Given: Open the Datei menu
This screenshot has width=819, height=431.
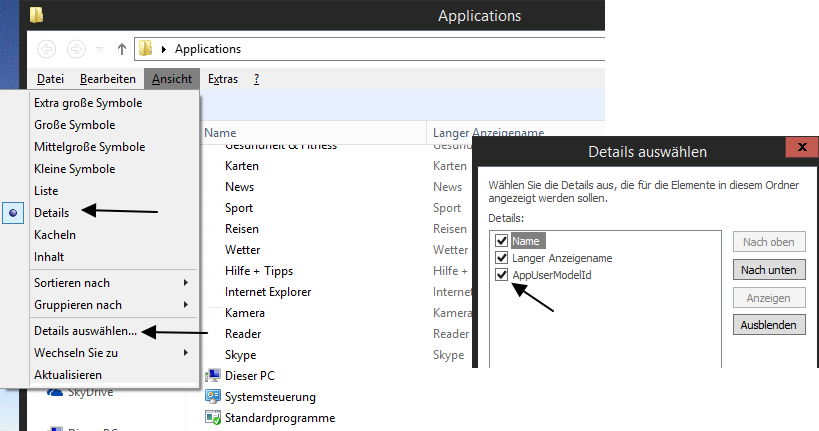Looking at the screenshot, I should [51, 79].
